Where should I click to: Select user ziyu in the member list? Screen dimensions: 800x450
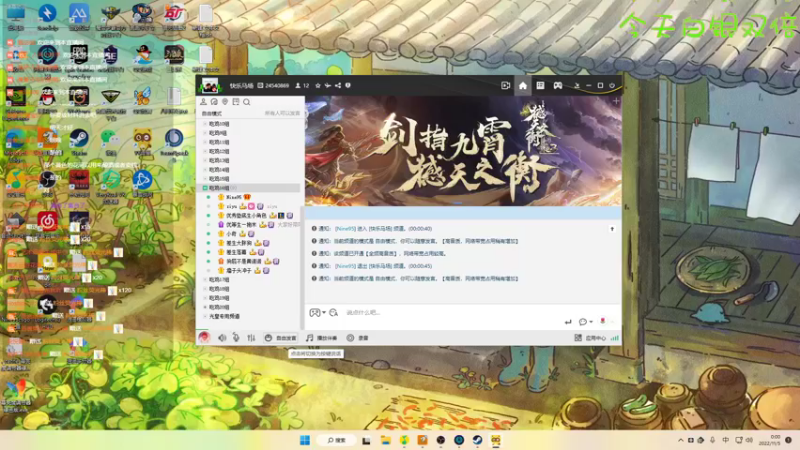(x=232, y=206)
